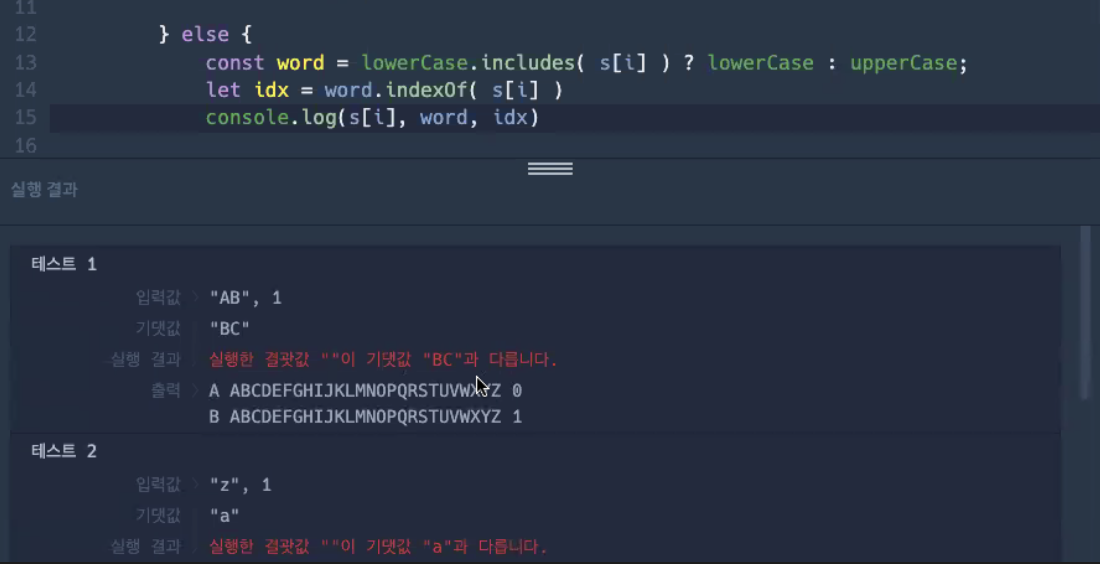
Task: Click test 1 expected value '"BC"'
Action: point(229,328)
